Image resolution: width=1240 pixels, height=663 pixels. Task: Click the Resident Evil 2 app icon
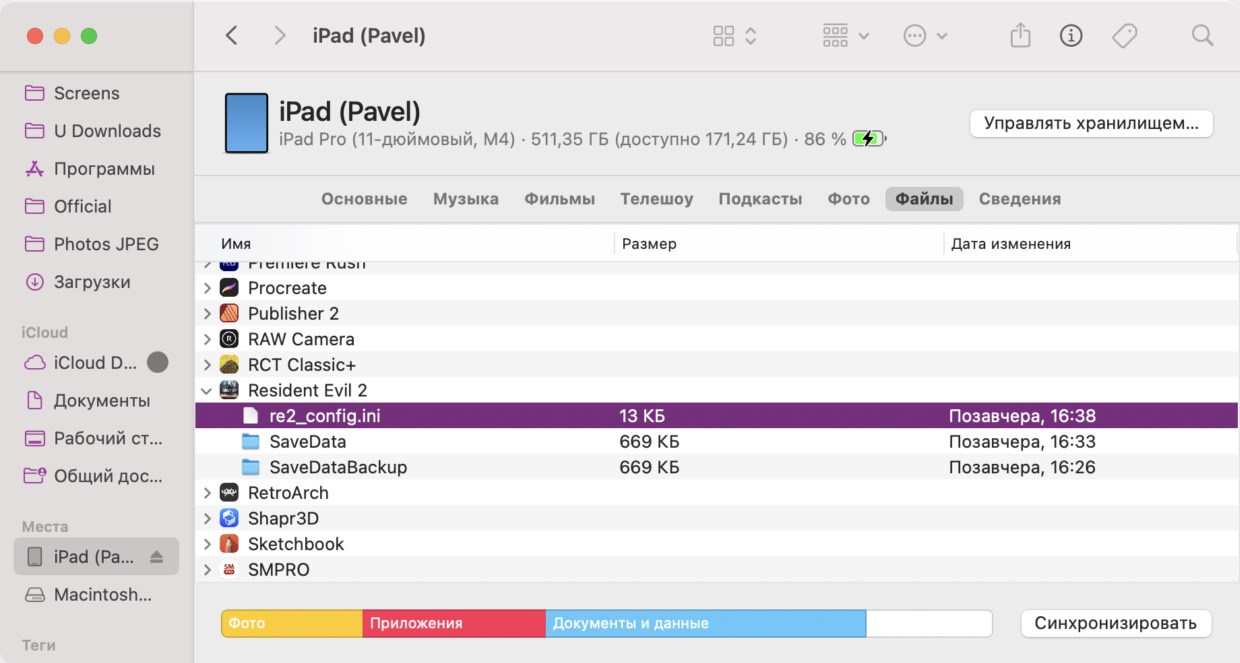click(x=229, y=390)
